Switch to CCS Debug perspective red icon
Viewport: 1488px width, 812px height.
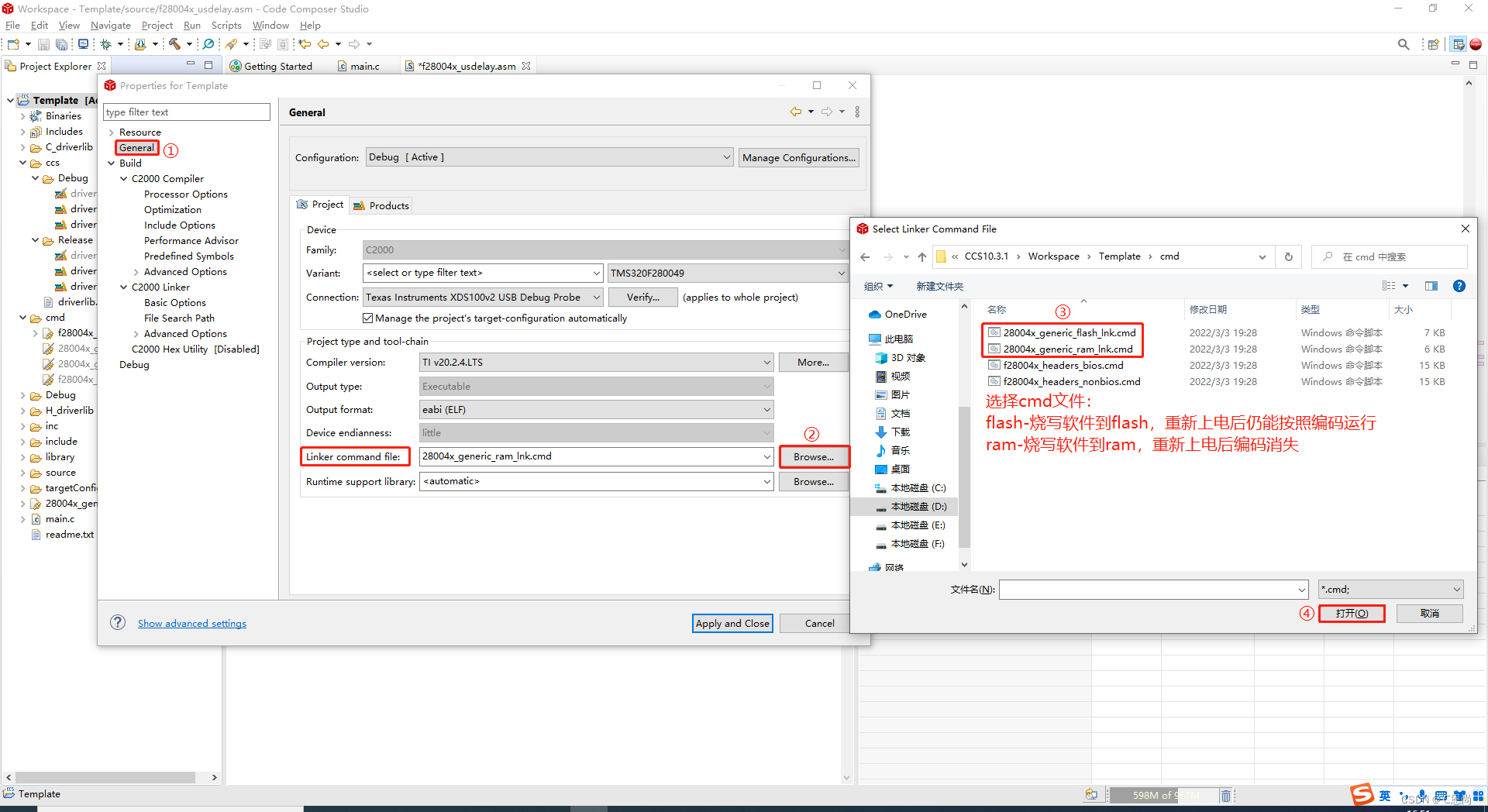[1476, 44]
